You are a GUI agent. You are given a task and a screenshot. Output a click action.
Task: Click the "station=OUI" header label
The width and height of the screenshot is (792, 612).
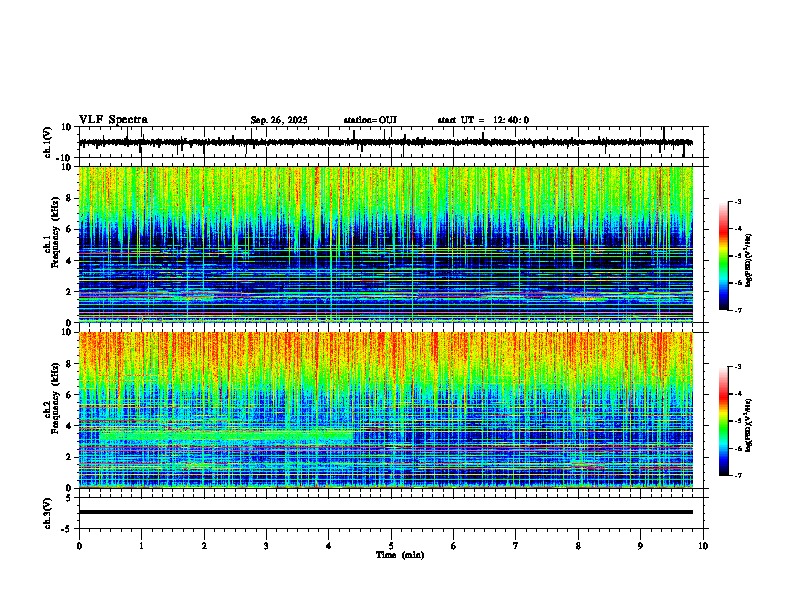pos(370,120)
